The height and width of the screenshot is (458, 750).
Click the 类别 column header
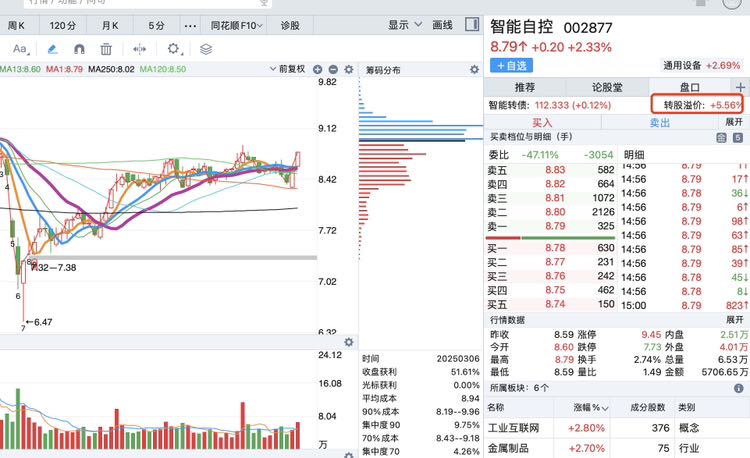pos(686,408)
